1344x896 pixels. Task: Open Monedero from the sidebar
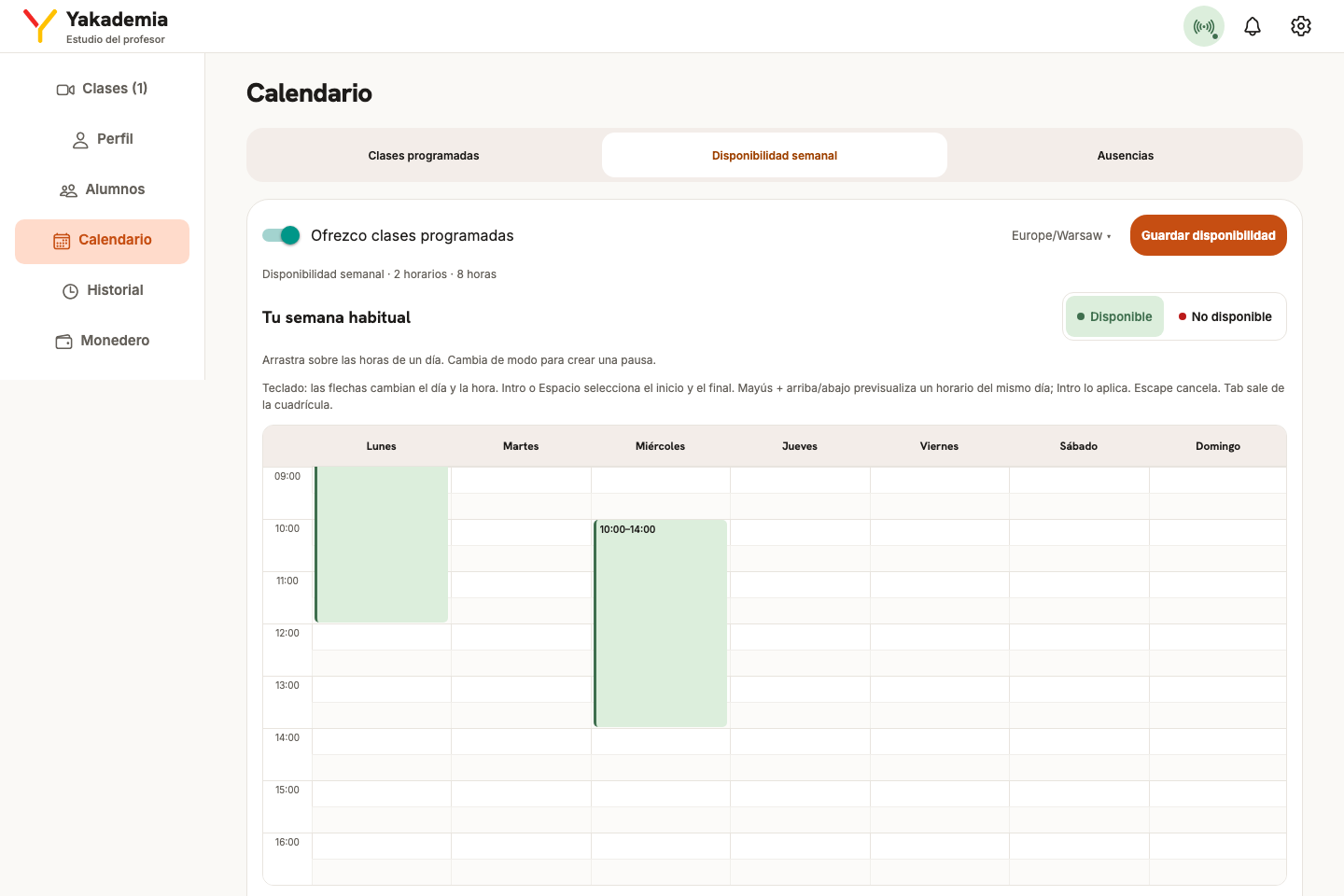(x=103, y=341)
